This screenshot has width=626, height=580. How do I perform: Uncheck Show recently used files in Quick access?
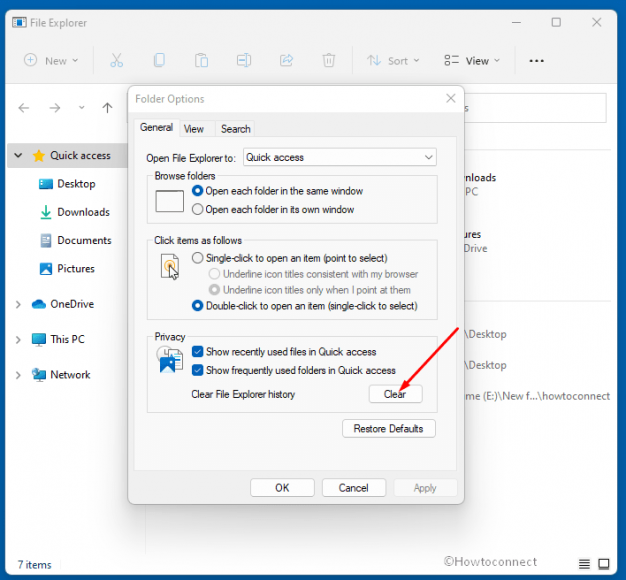(x=197, y=352)
